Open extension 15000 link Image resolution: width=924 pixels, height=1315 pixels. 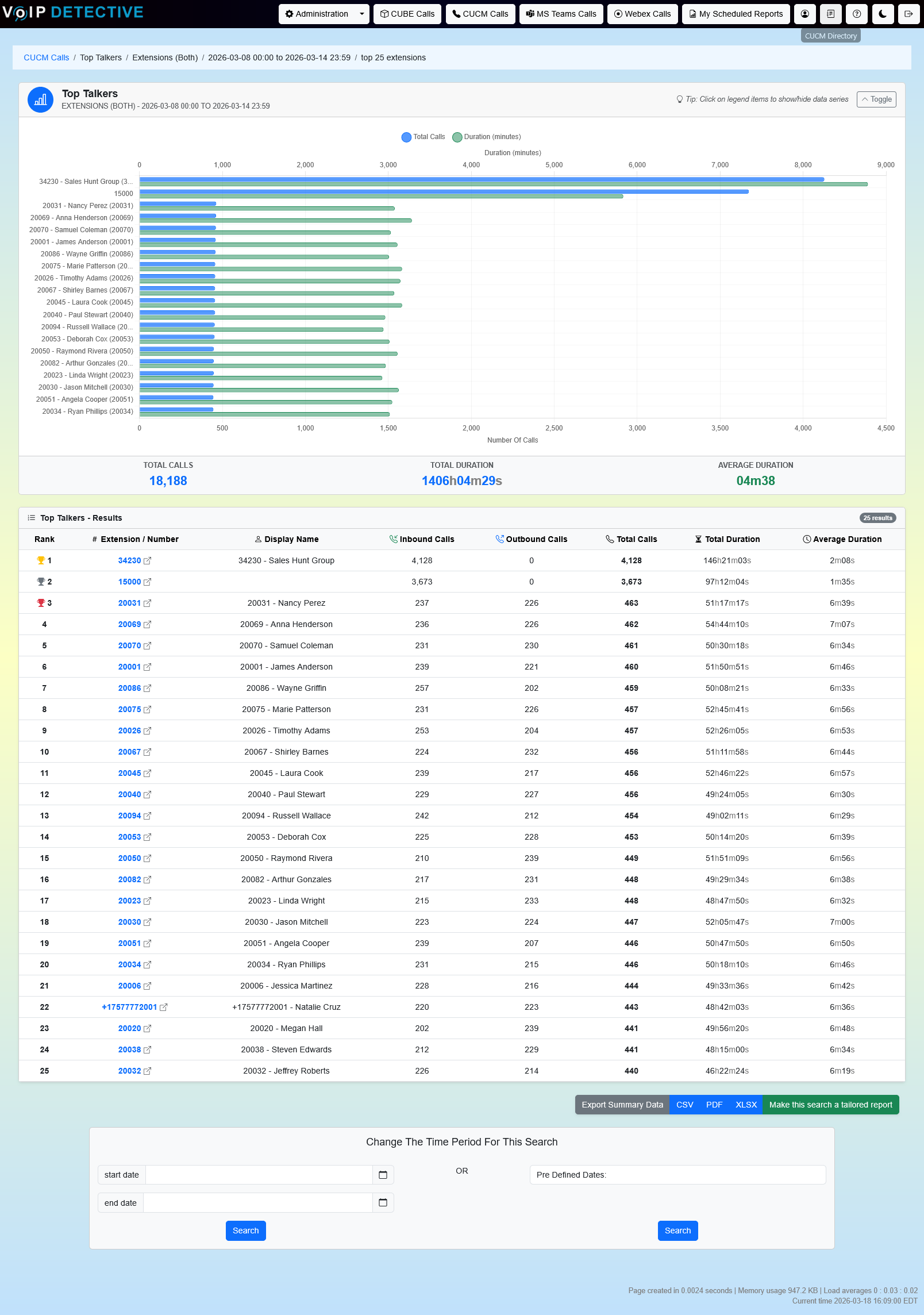[x=129, y=582]
